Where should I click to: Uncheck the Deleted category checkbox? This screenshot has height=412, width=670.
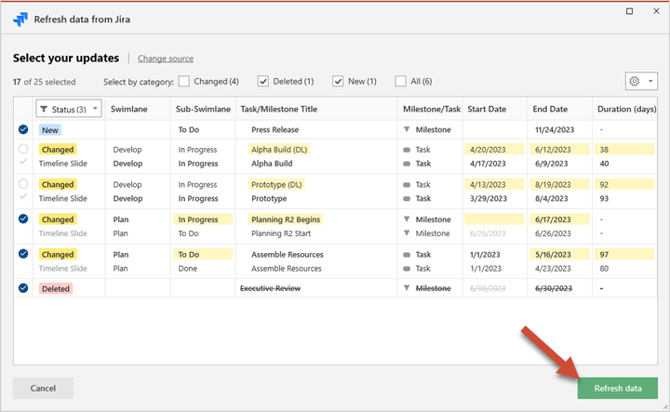264,81
